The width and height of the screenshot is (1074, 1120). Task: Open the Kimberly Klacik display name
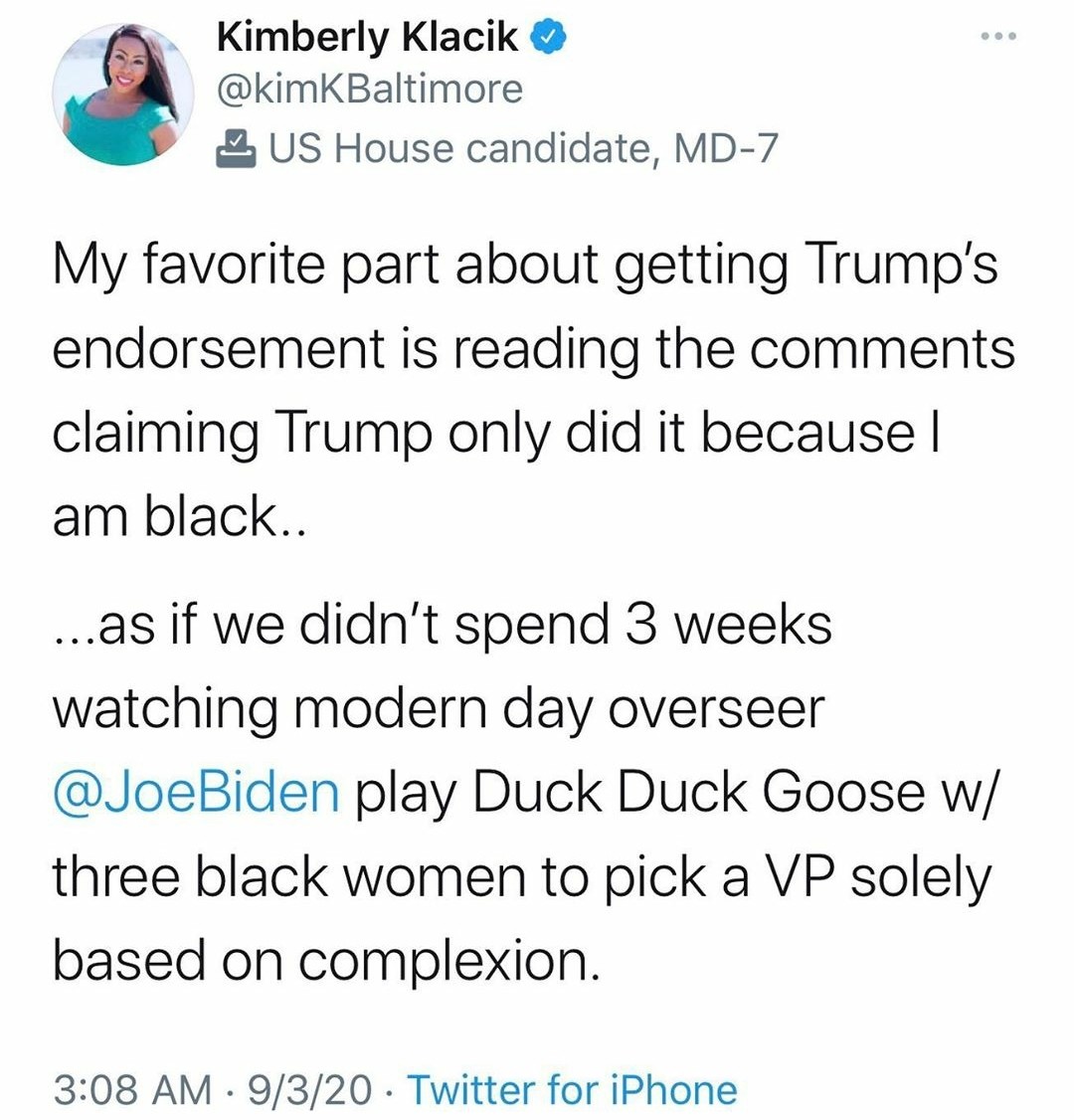[367, 39]
